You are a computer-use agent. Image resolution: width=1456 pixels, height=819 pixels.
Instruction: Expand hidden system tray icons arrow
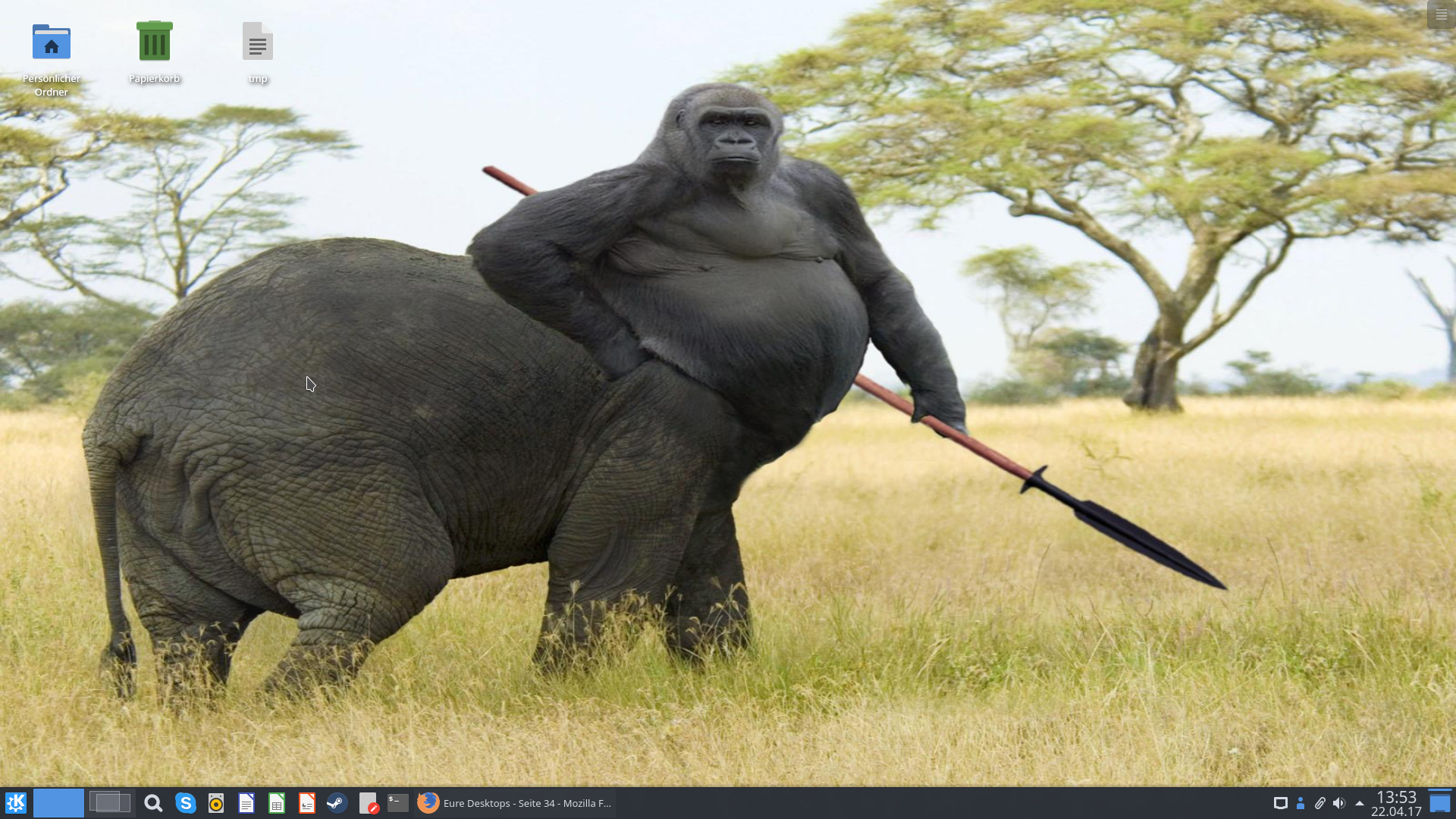tap(1360, 803)
